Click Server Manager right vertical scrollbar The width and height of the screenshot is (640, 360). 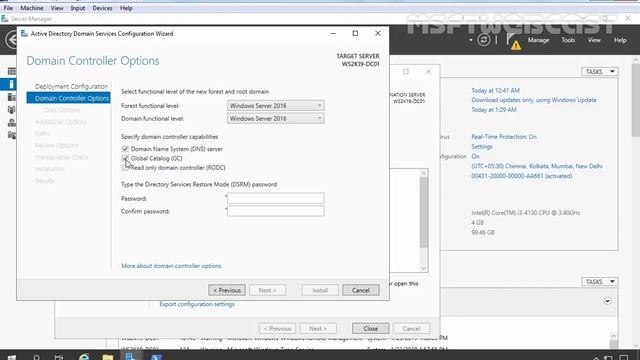click(x=636, y=100)
